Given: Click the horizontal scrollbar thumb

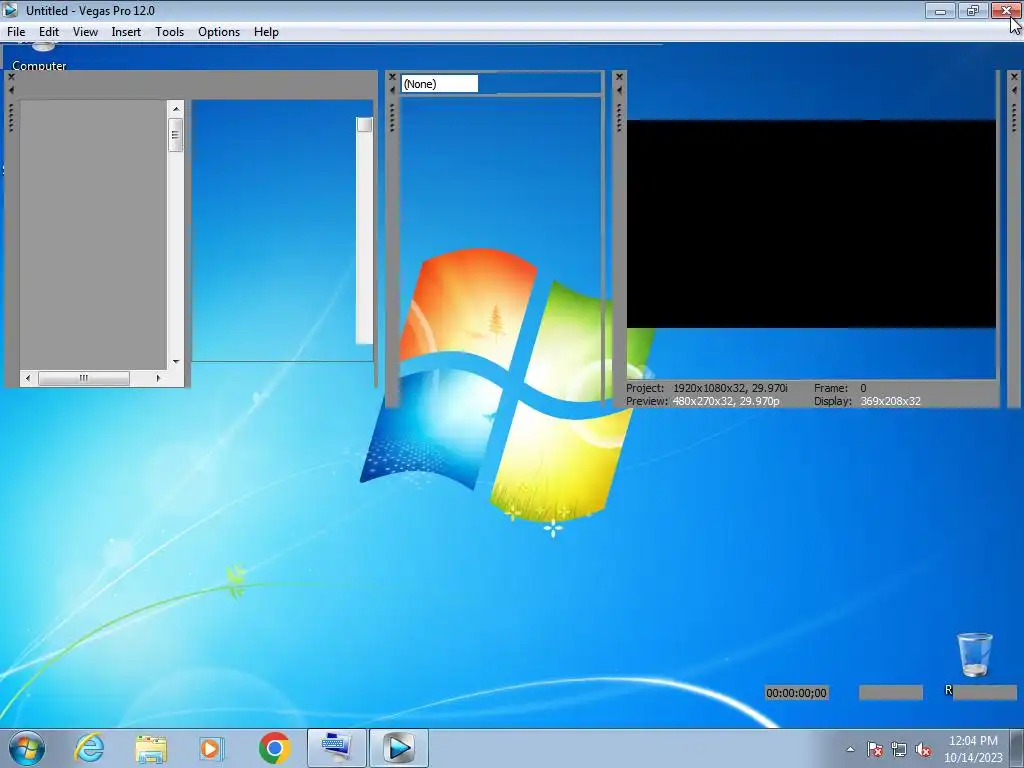Looking at the screenshot, I should point(84,378).
